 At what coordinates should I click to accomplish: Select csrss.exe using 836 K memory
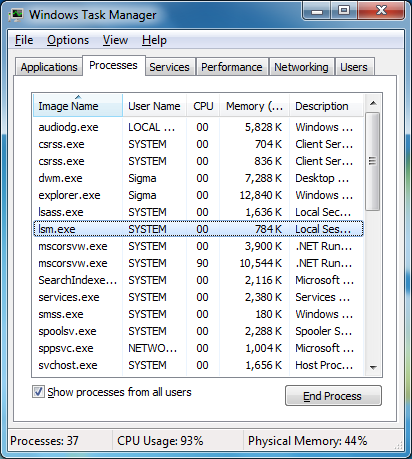[198, 161]
